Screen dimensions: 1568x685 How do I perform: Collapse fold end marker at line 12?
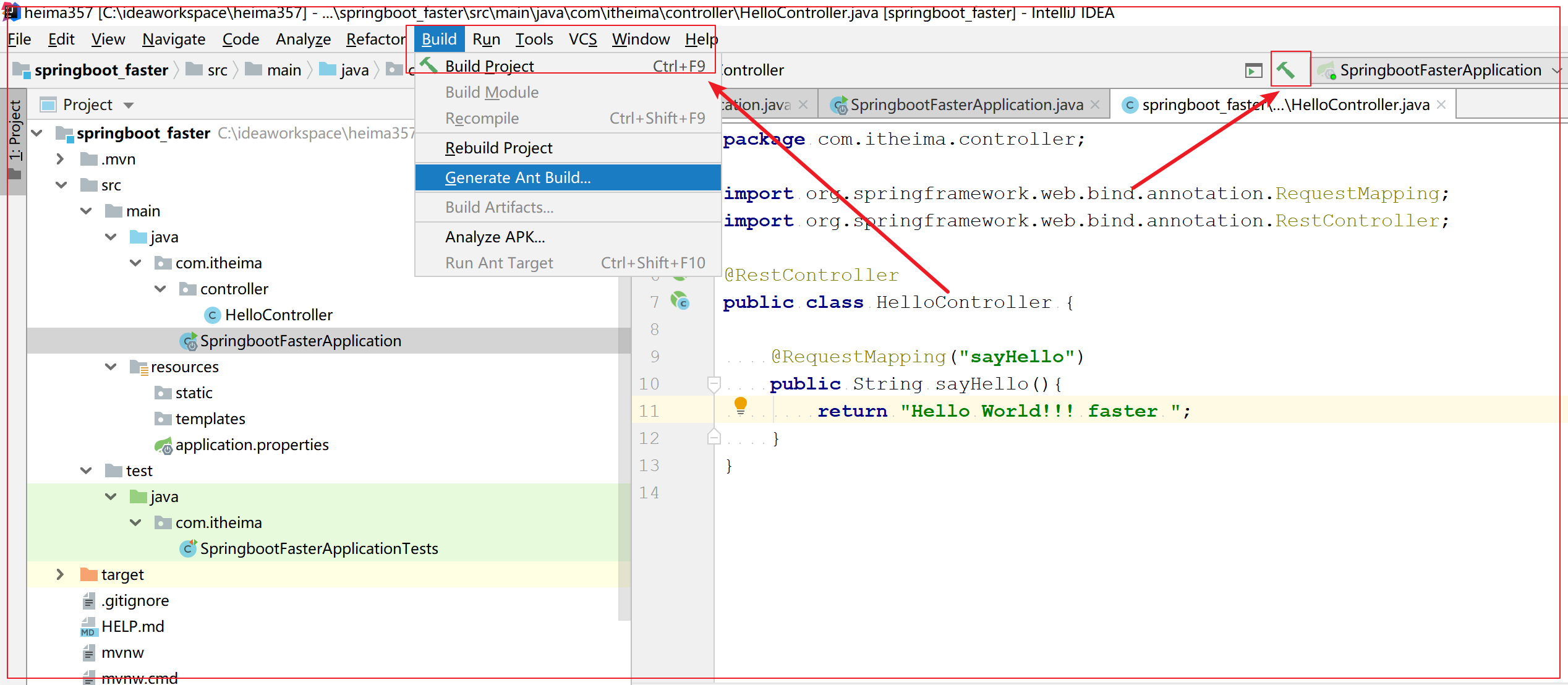coord(714,437)
